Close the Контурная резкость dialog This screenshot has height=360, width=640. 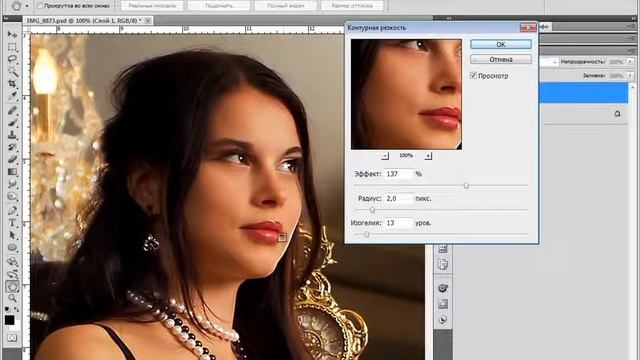tap(528, 27)
